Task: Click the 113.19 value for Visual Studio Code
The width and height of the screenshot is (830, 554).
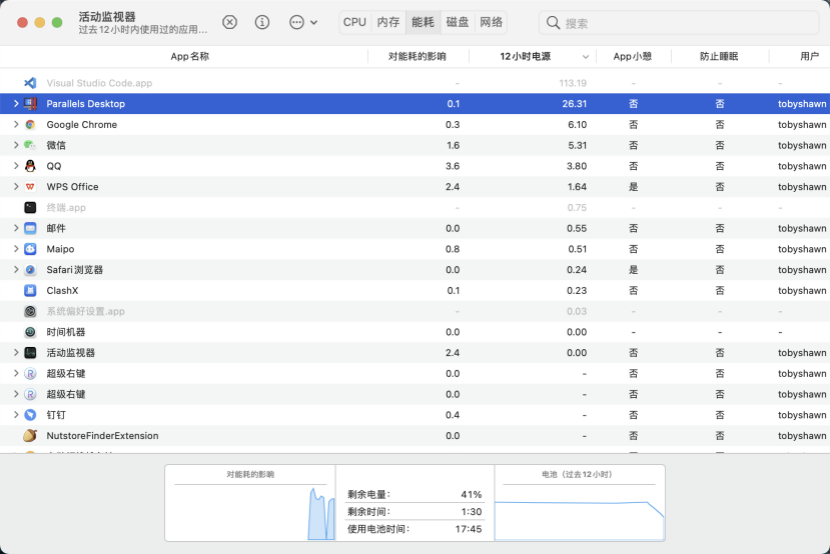Action: 573,83
